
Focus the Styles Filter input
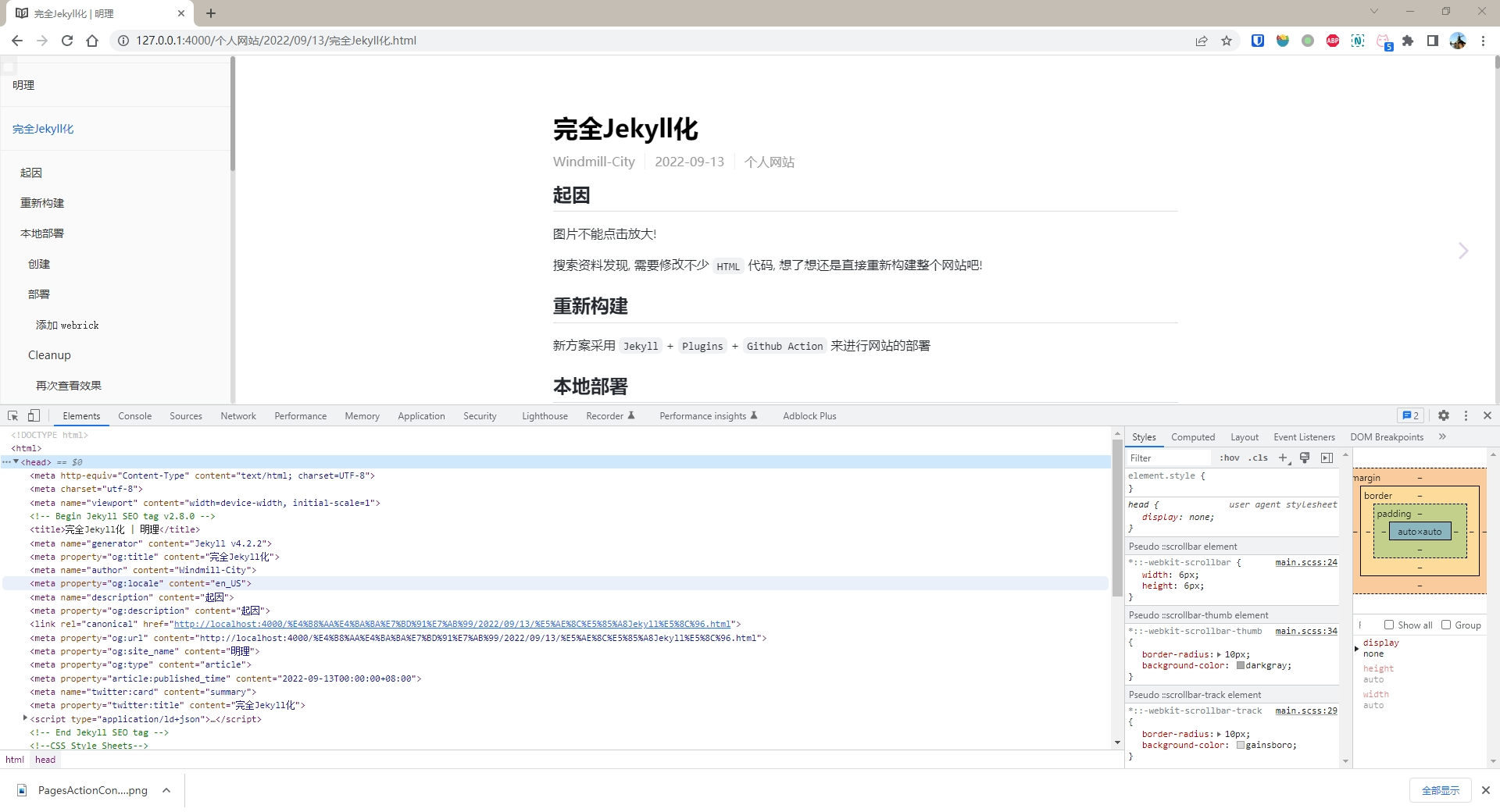[1169, 458]
